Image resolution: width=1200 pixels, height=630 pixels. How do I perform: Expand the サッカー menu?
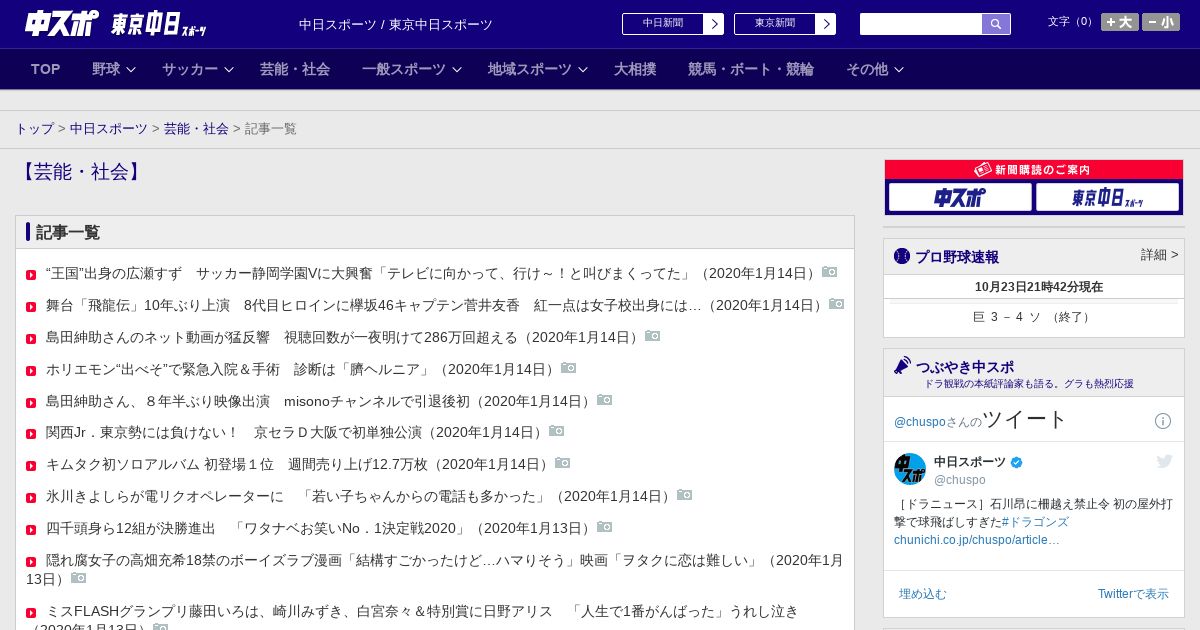click(x=198, y=69)
